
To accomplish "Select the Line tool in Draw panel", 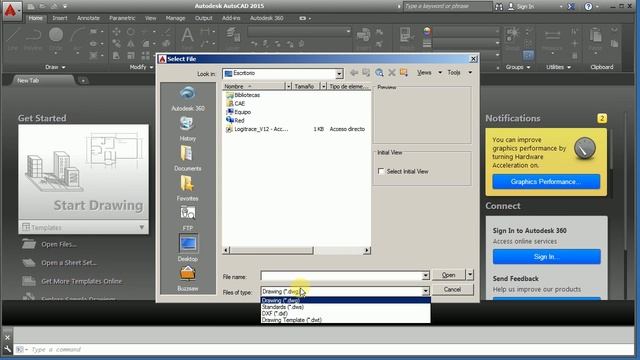I will (13, 38).
